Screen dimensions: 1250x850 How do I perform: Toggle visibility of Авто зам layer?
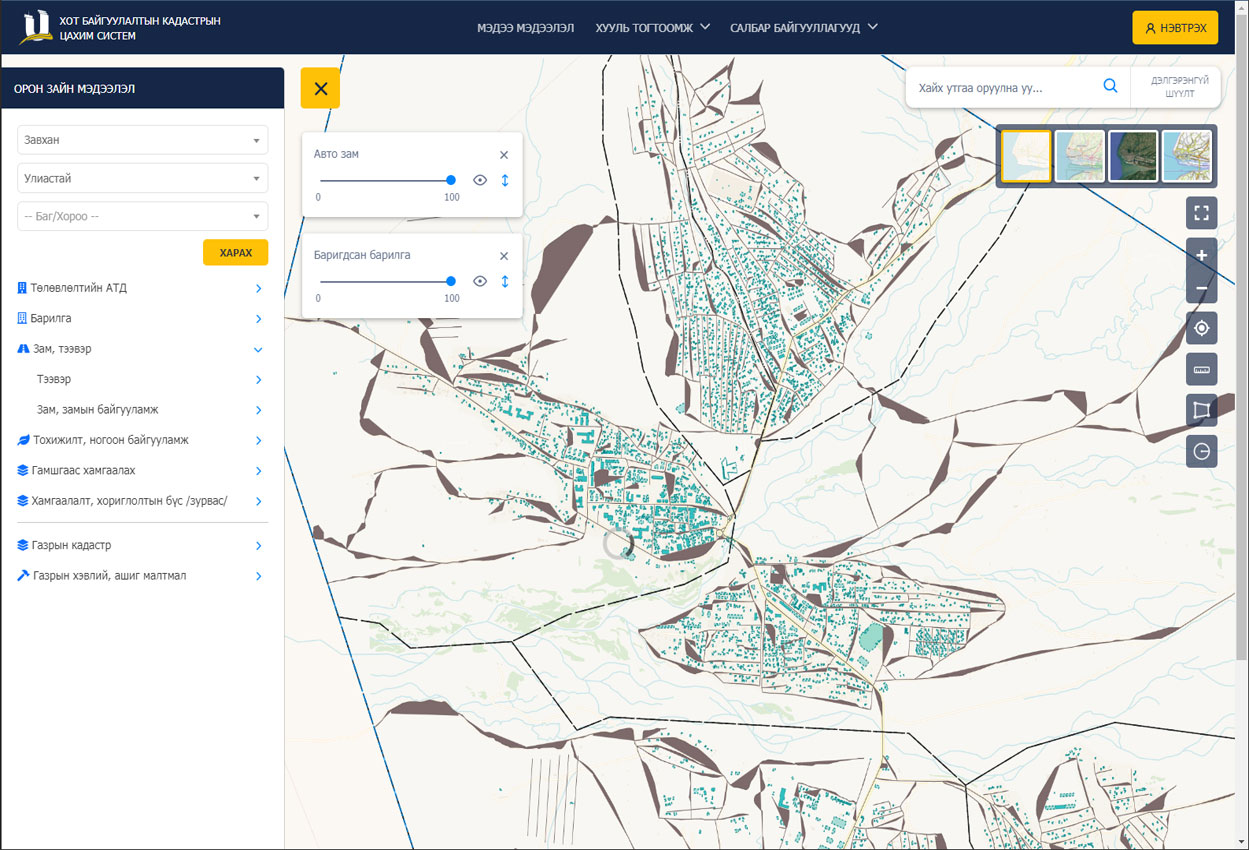[x=480, y=180]
